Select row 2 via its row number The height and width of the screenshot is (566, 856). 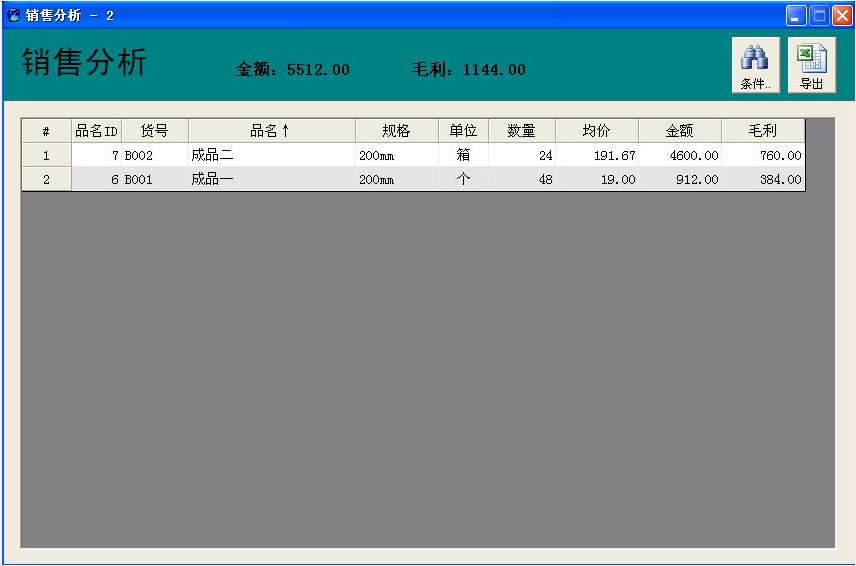tap(46, 180)
